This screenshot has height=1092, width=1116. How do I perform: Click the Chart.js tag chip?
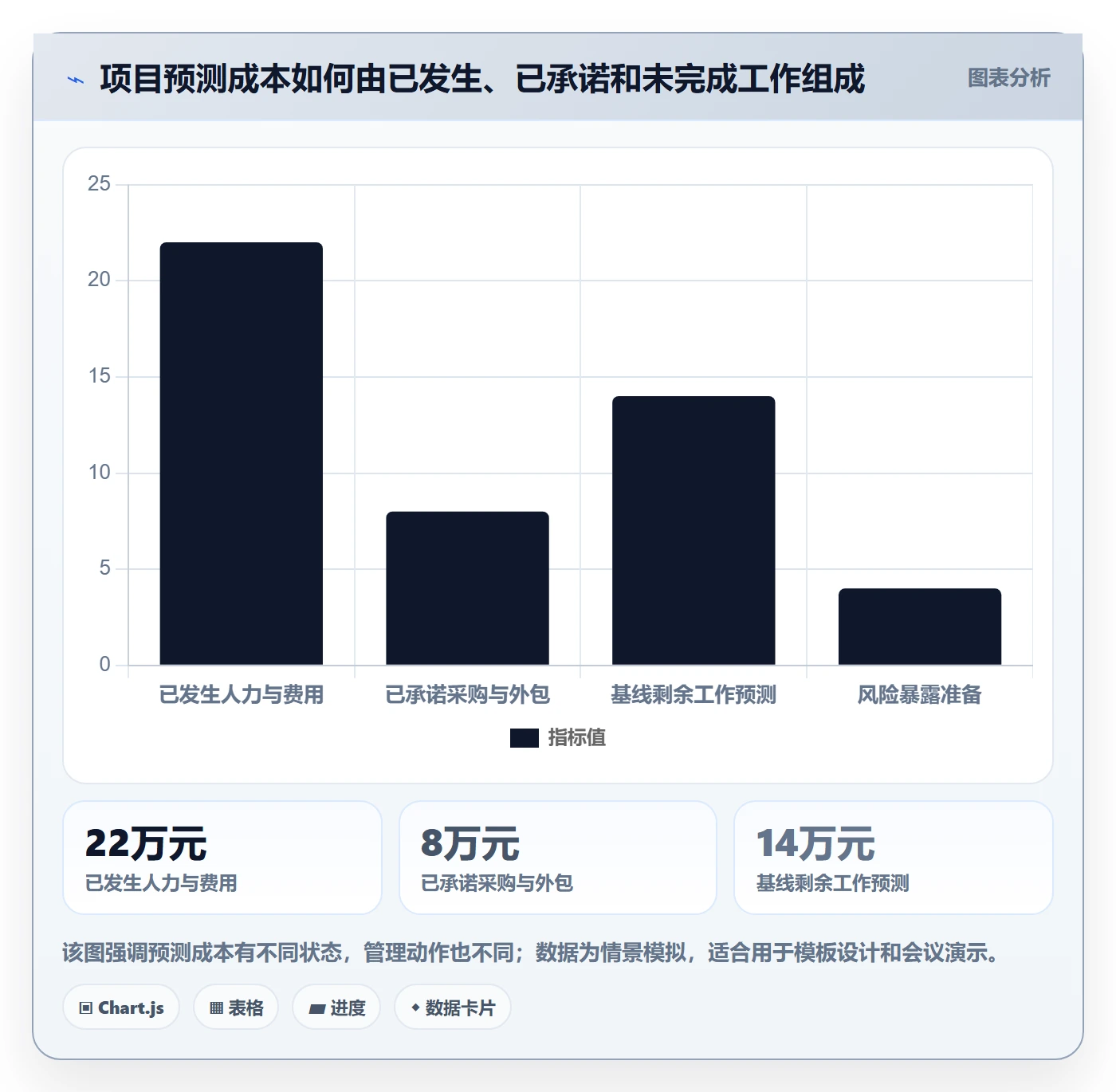(x=121, y=1008)
